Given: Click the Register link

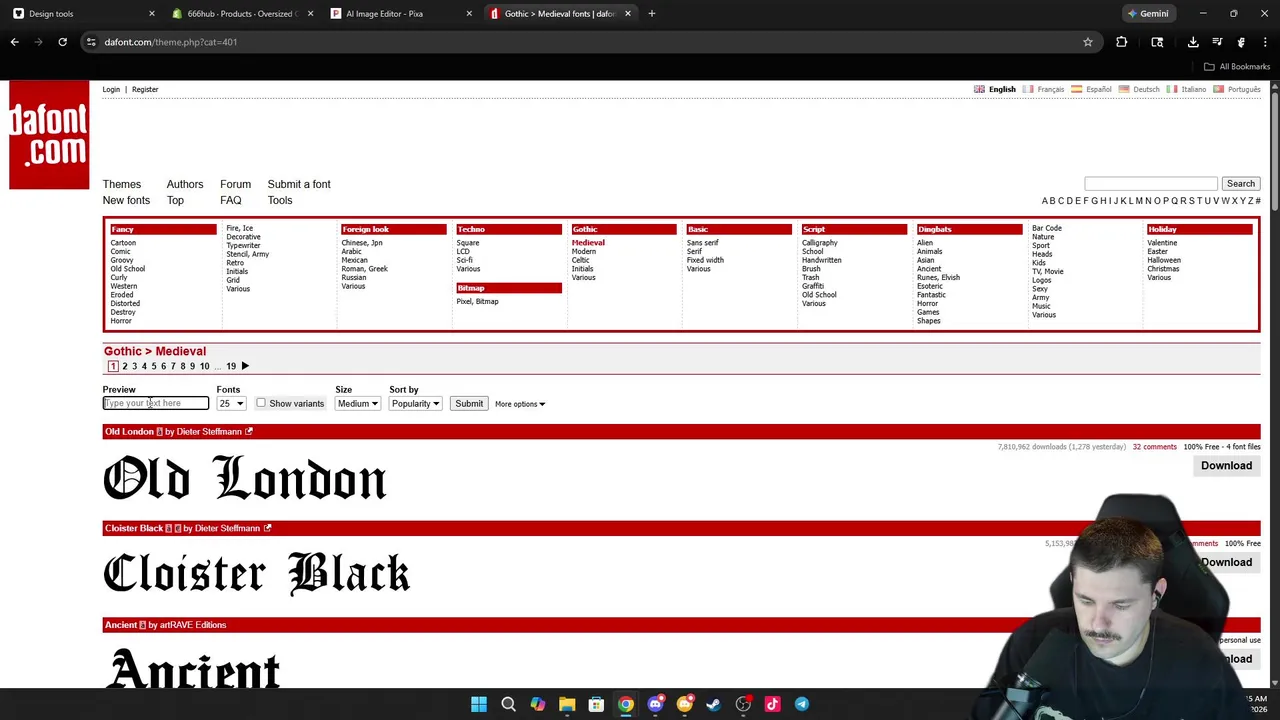Looking at the screenshot, I should [x=145, y=89].
